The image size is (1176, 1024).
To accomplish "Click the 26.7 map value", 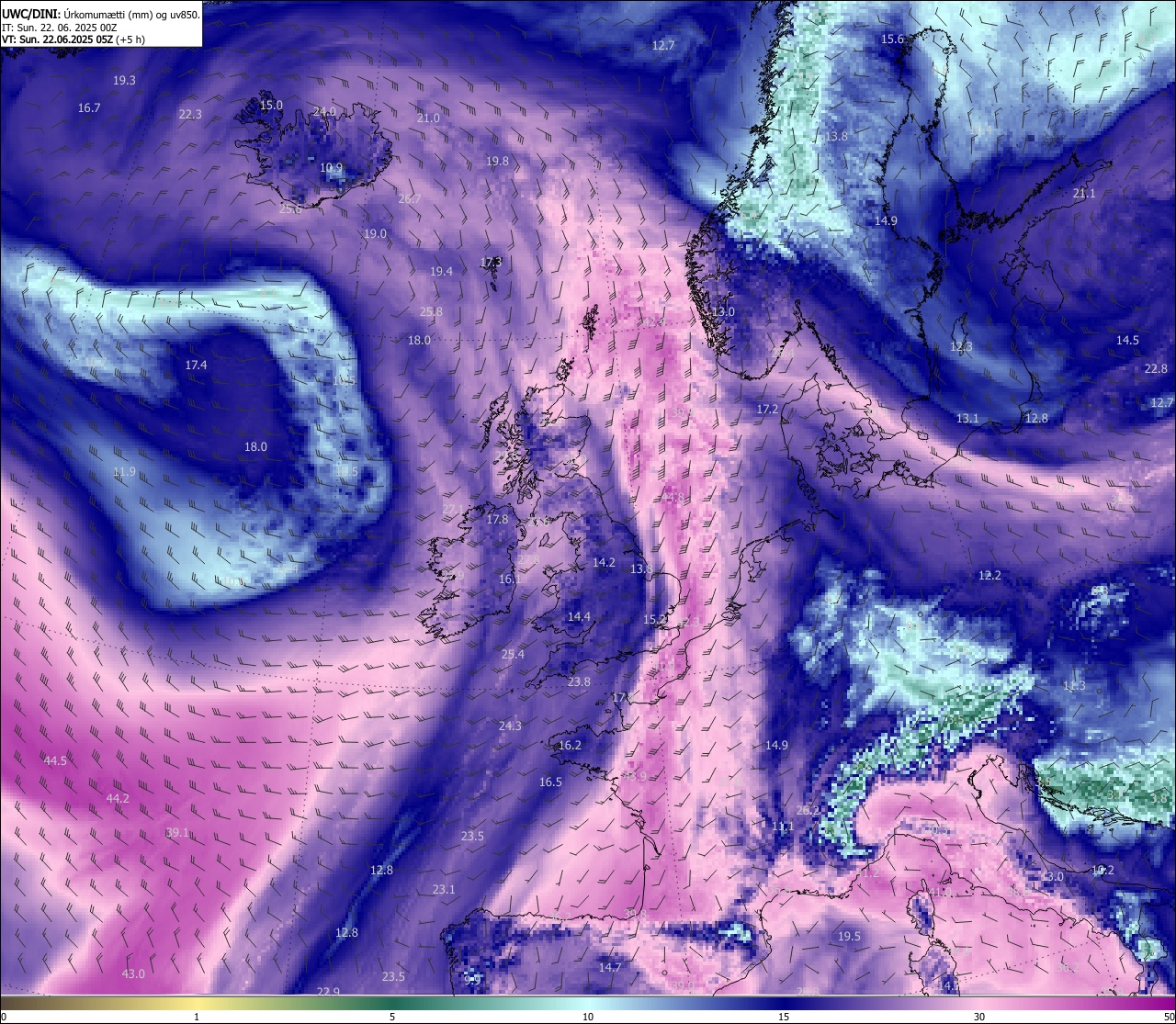I will (x=410, y=199).
